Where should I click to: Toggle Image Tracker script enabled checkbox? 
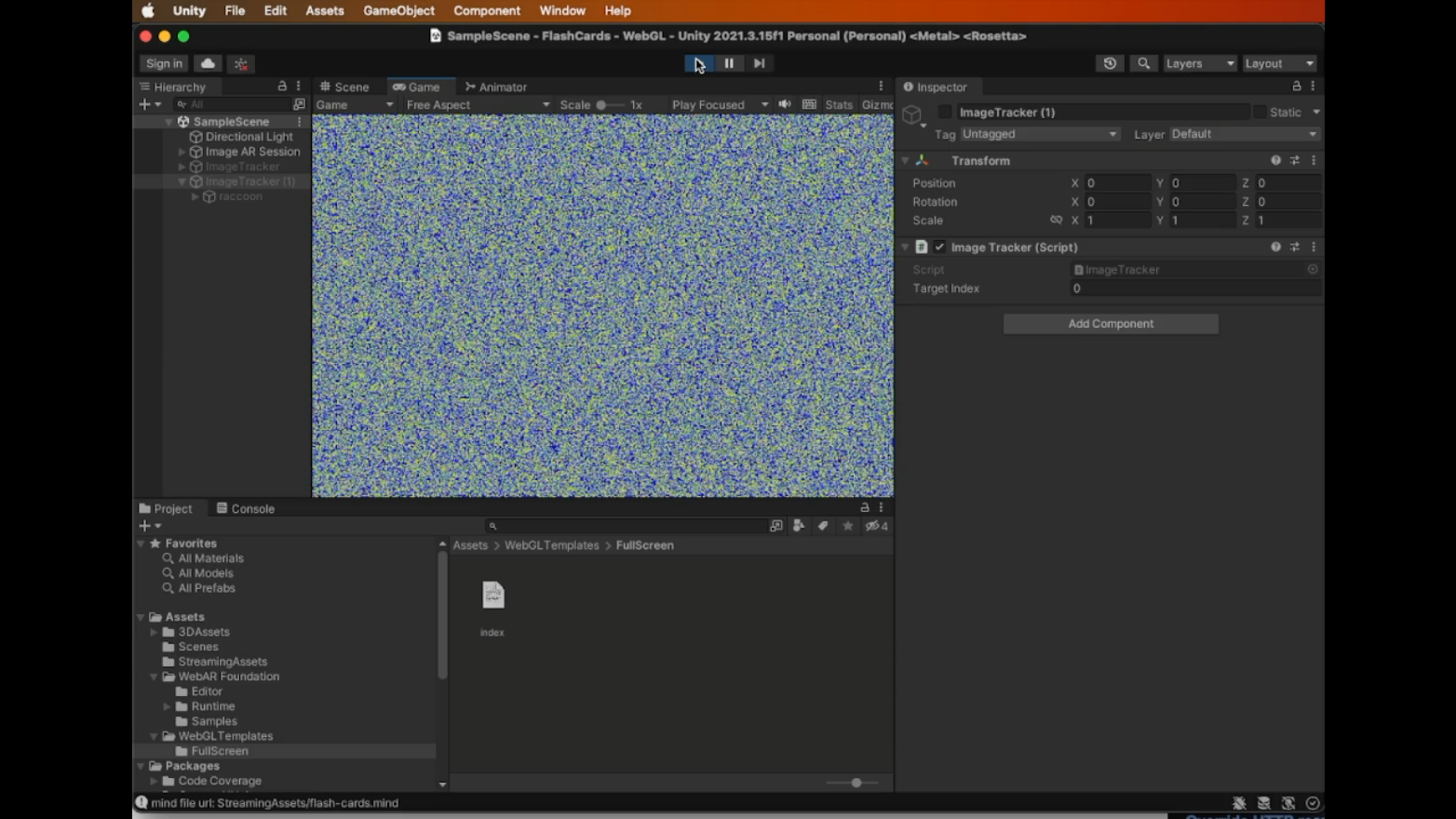tap(939, 247)
